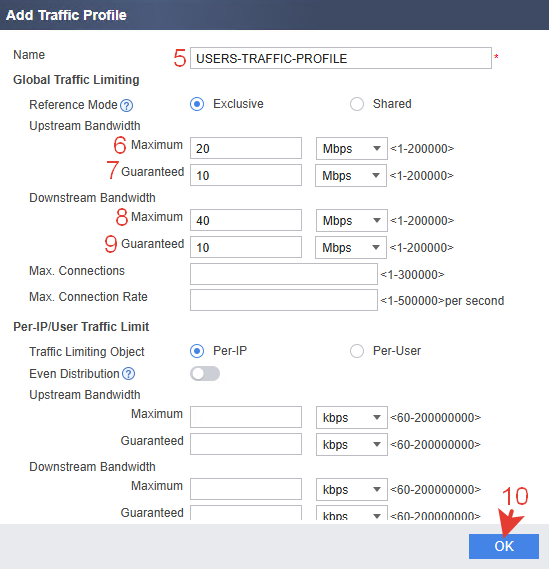Click the Max. Connections input field
The width and height of the screenshot is (549, 569).
[x=284, y=274]
